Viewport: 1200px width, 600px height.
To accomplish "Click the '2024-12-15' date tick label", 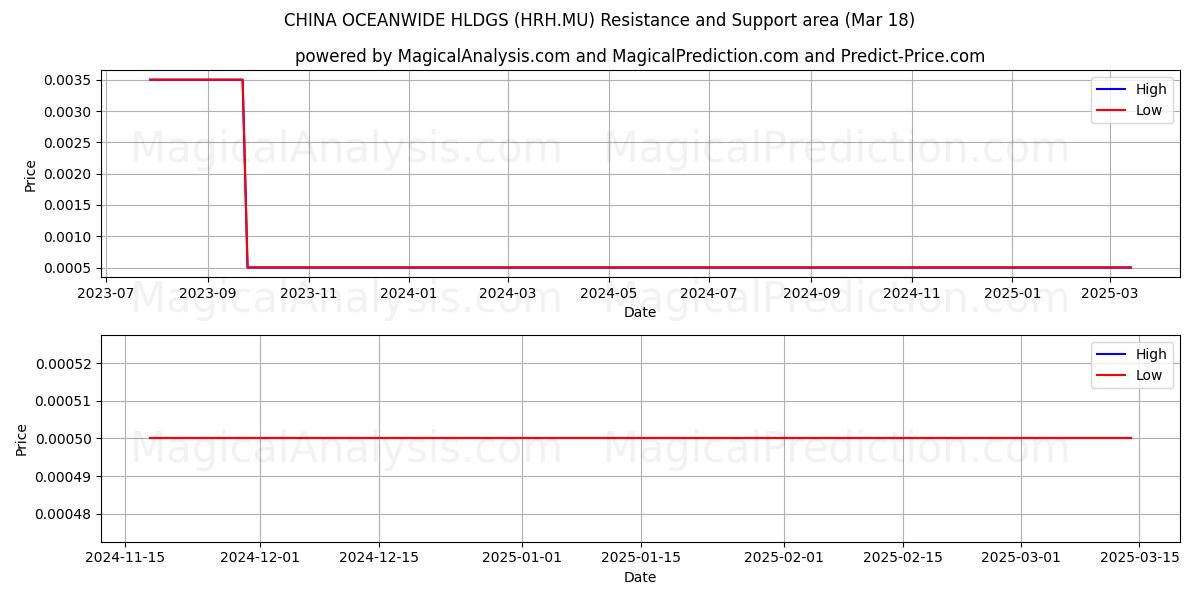I will [379, 558].
